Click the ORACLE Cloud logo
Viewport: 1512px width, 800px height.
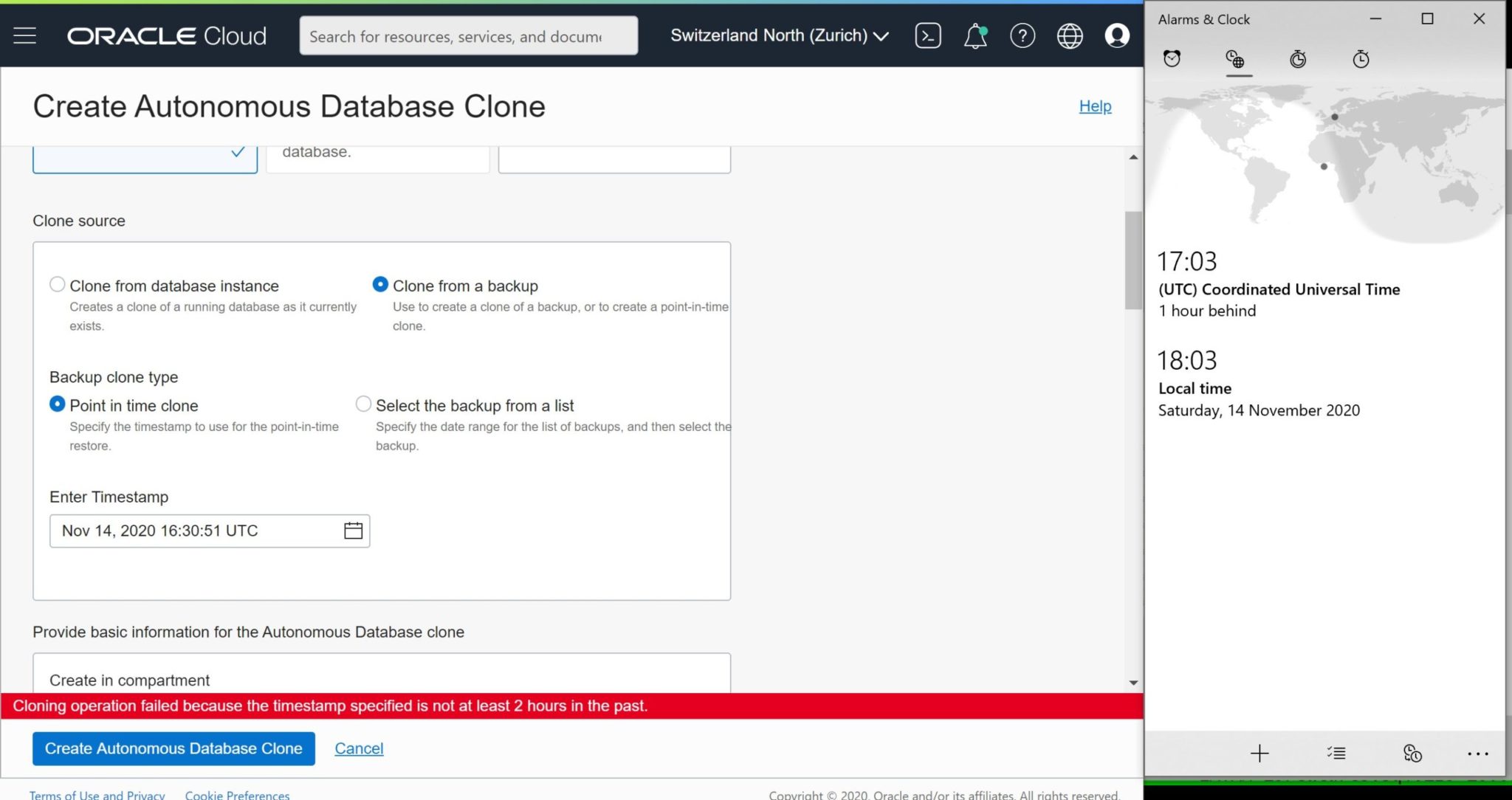167,35
